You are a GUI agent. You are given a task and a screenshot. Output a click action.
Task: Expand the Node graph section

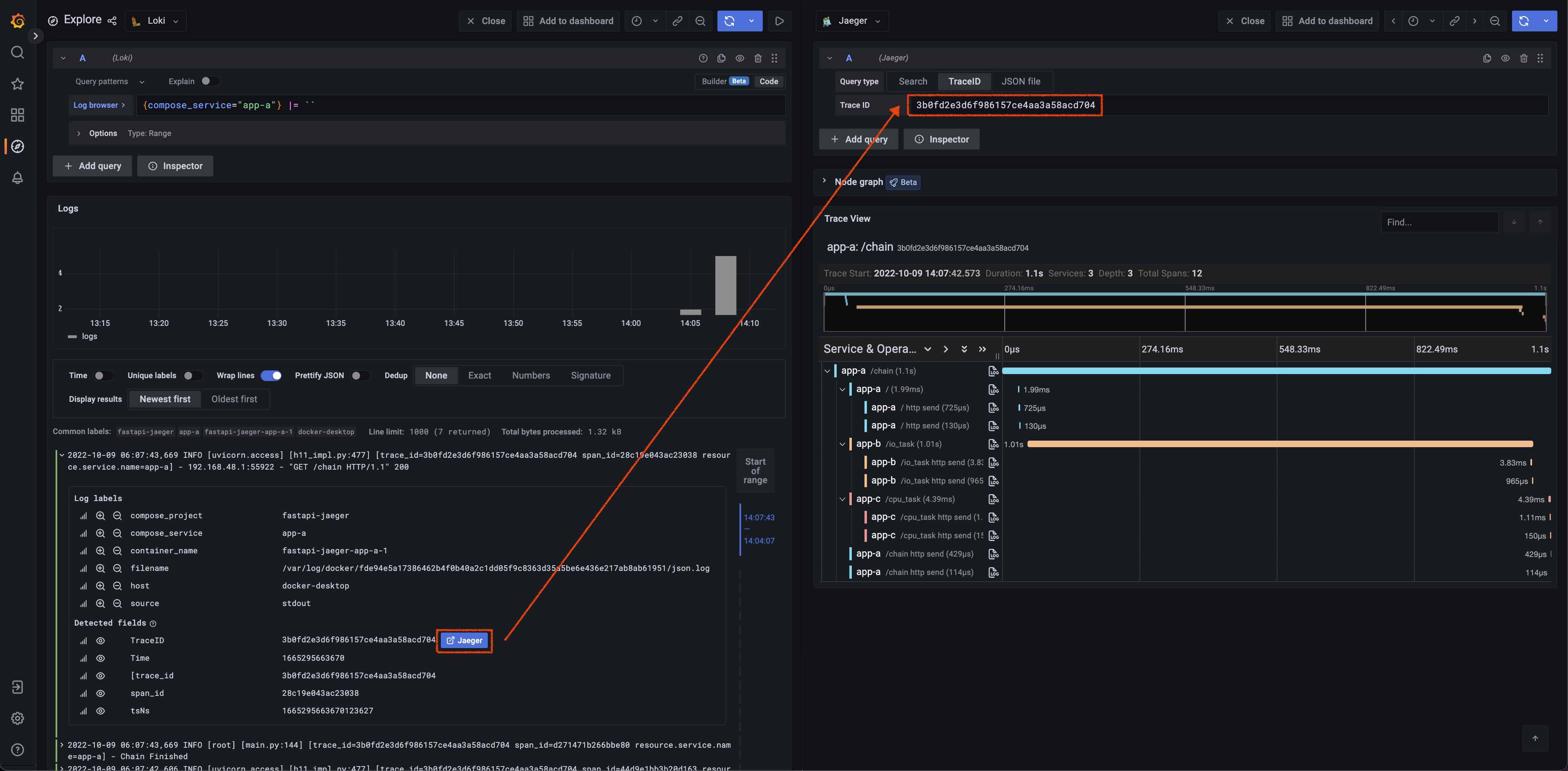click(x=824, y=181)
